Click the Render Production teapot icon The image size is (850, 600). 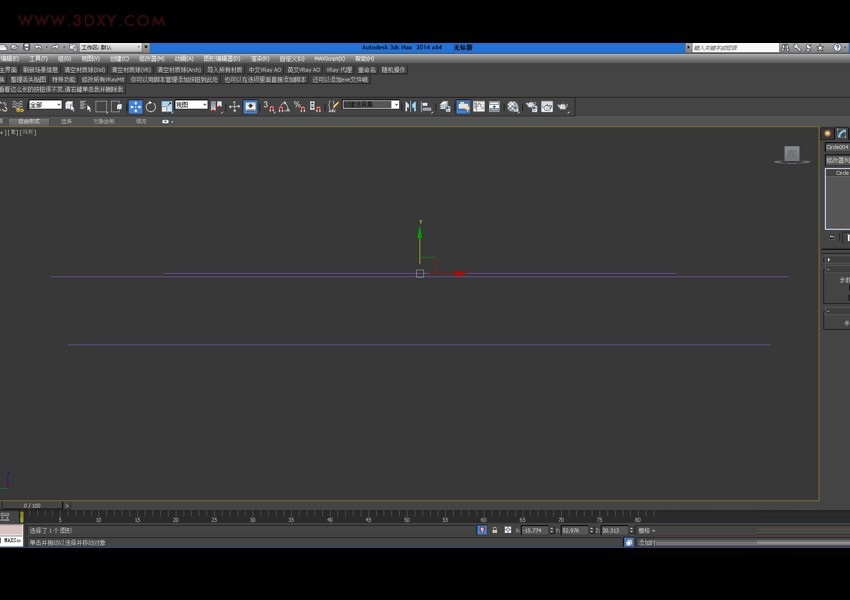tap(563, 107)
